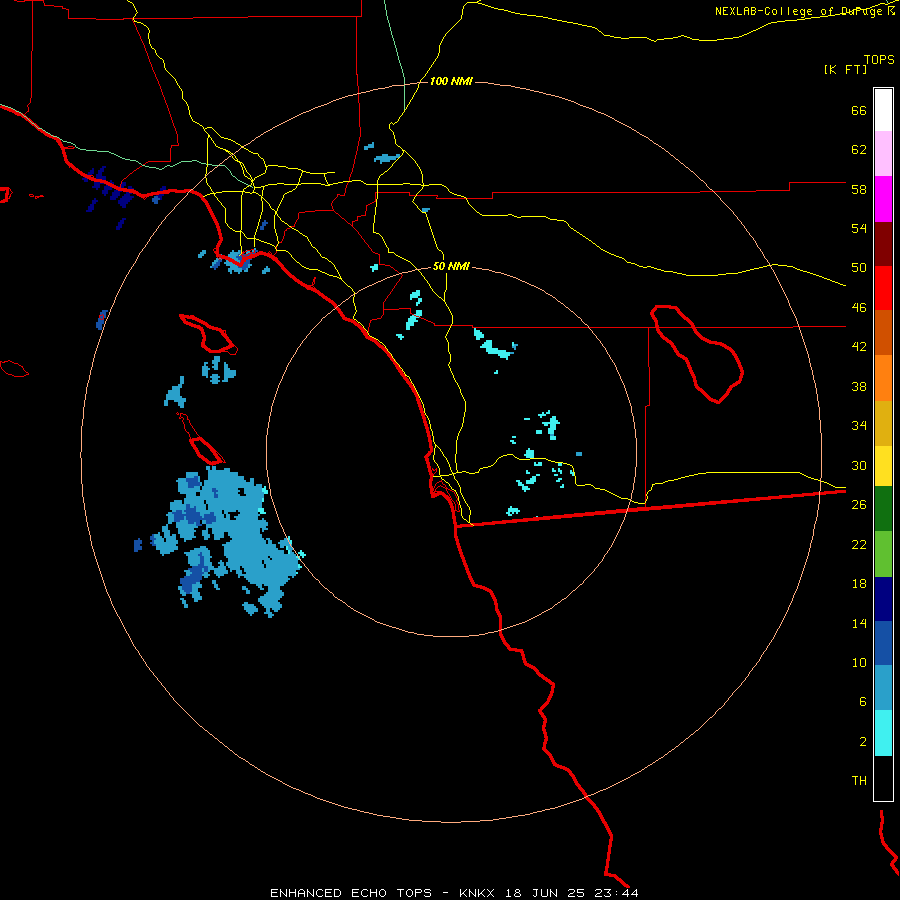Click the dark red 54 kft swatch
Screen dimensions: 900x900
point(883,243)
